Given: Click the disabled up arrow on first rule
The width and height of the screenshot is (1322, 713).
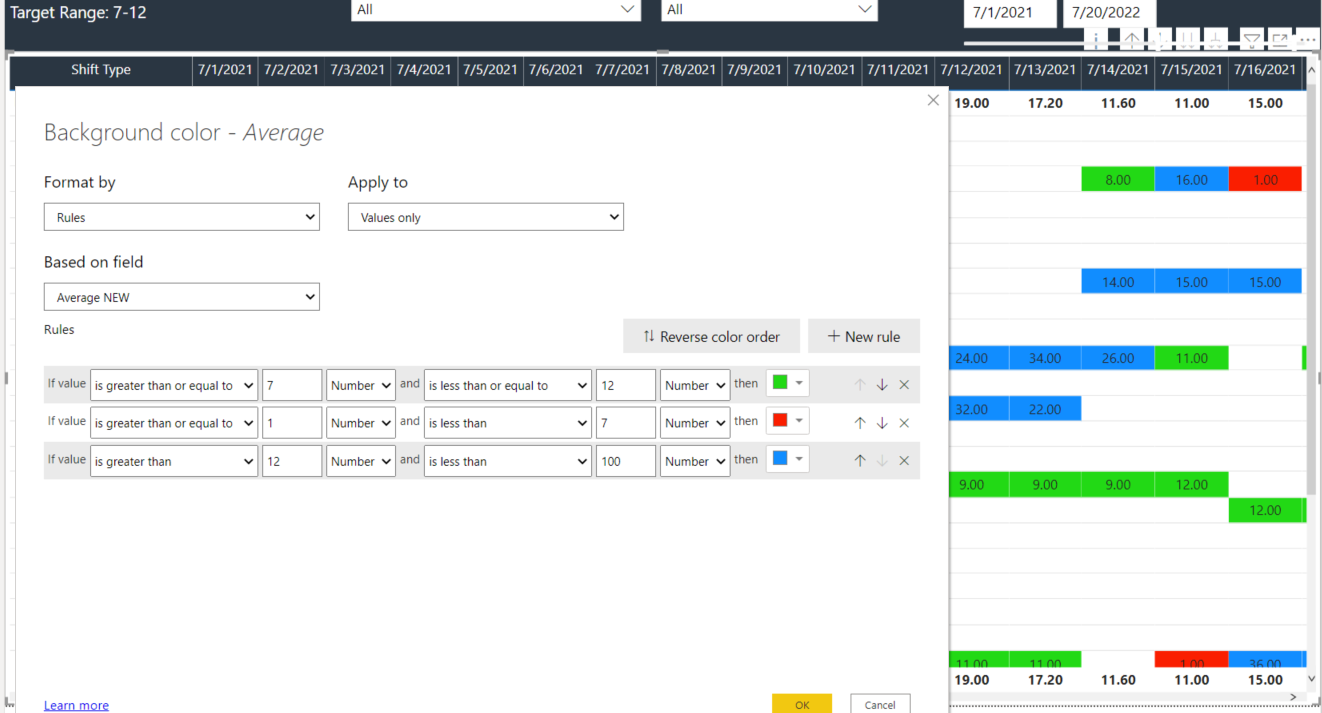Looking at the screenshot, I should pyautogui.click(x=860, y=385).
